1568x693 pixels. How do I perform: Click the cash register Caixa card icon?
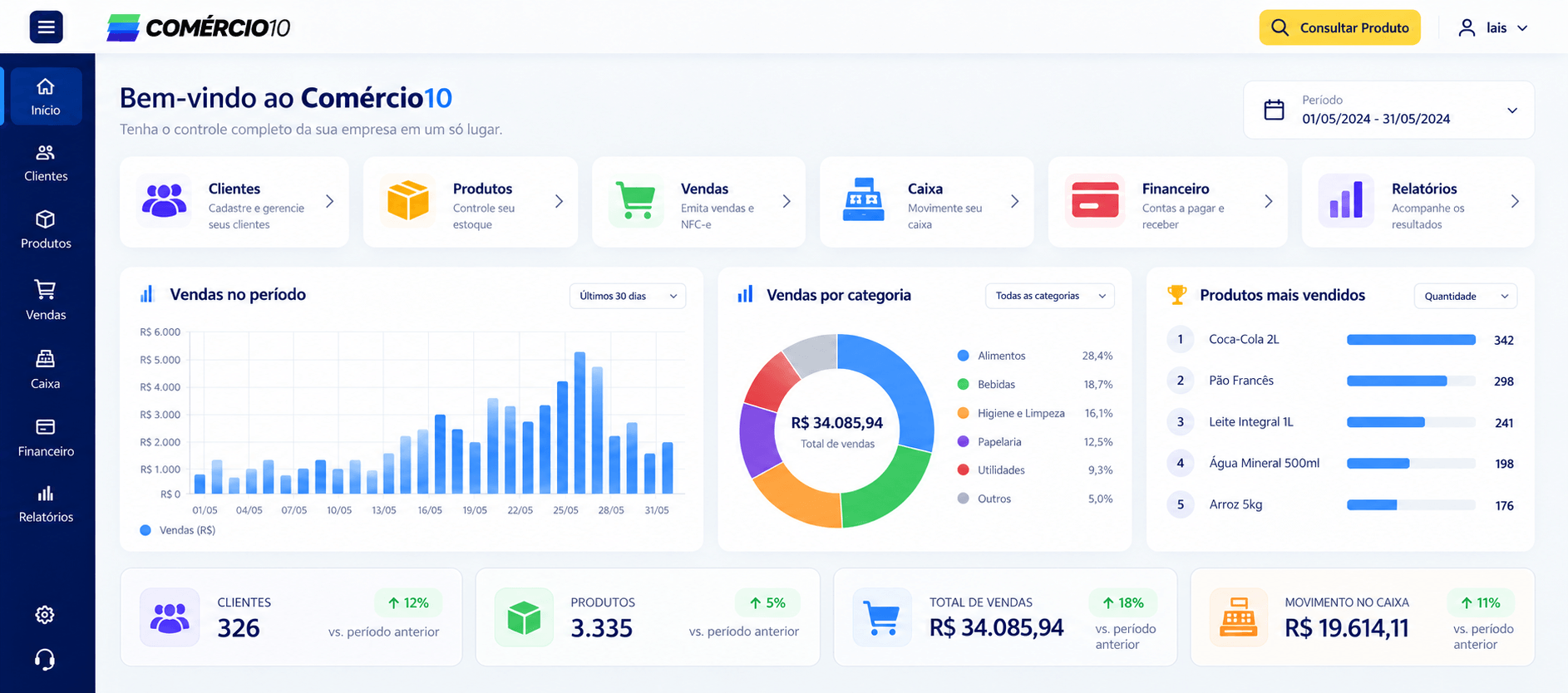(864, 199)
